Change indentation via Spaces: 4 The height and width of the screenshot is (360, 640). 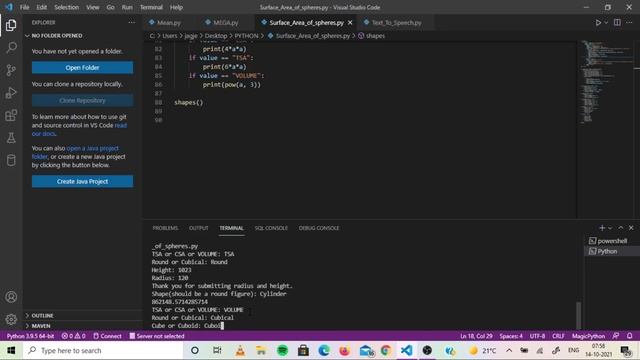pos(511,336)
